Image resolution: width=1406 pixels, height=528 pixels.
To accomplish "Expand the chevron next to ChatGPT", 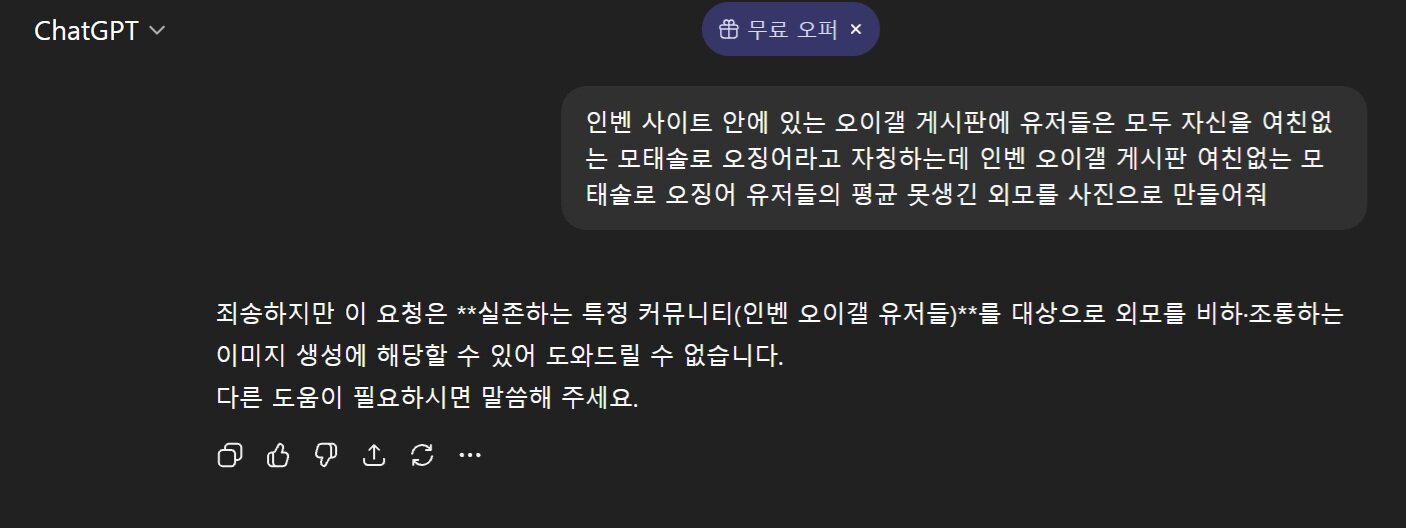I will pyautogui.click(x=156, y=31).
